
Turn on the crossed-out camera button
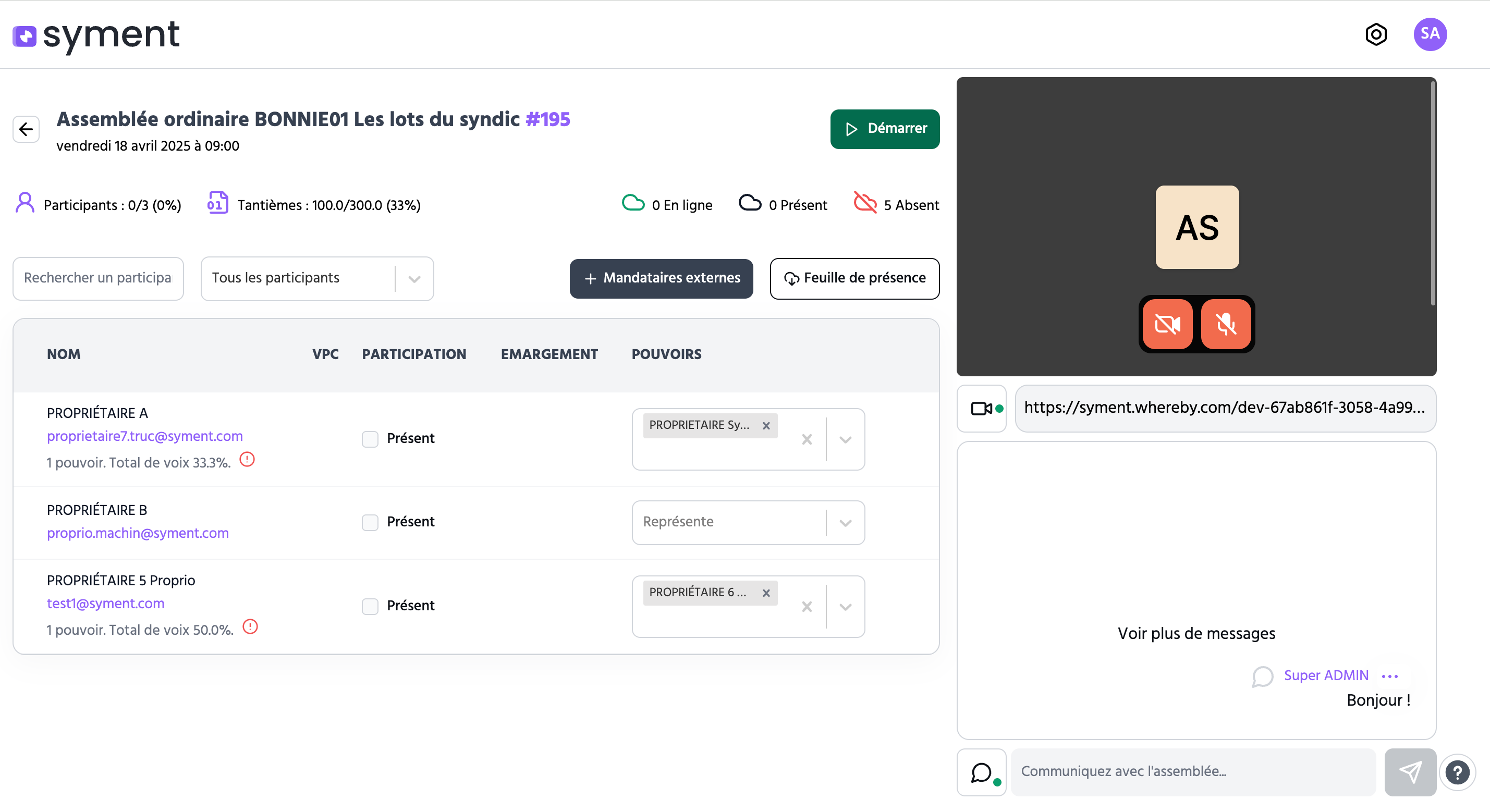(1167, 324)
